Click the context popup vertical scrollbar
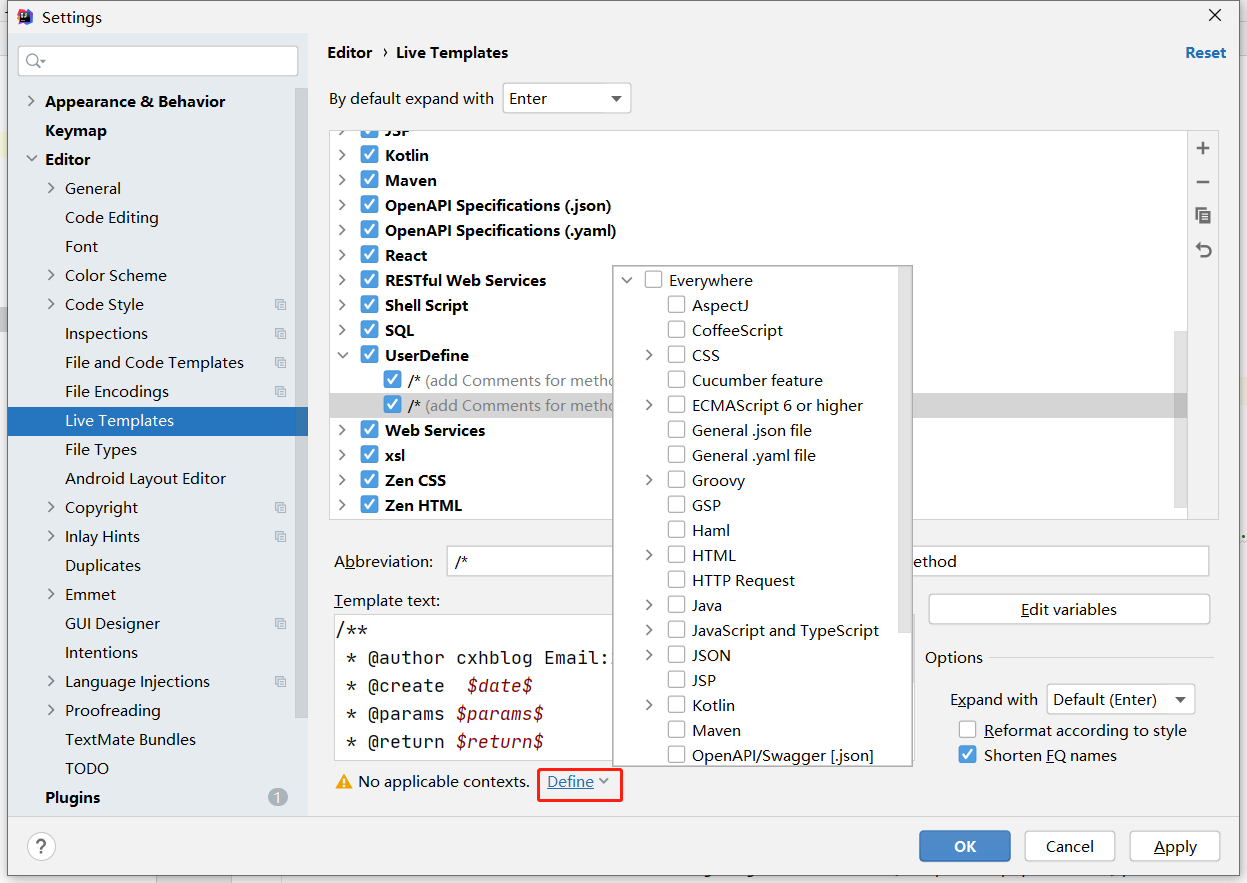 pyautogui.click(x=905, y=450)
